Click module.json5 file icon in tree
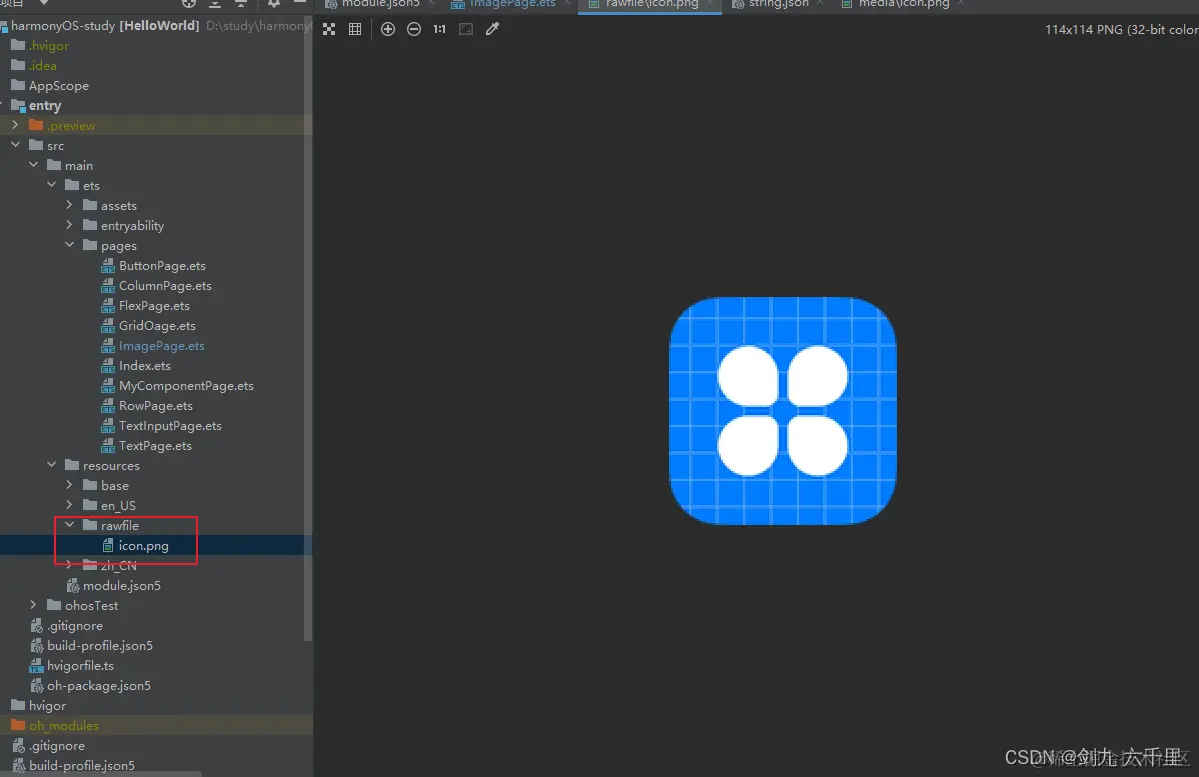This screenshot has width=1199, height=777. 73,586
